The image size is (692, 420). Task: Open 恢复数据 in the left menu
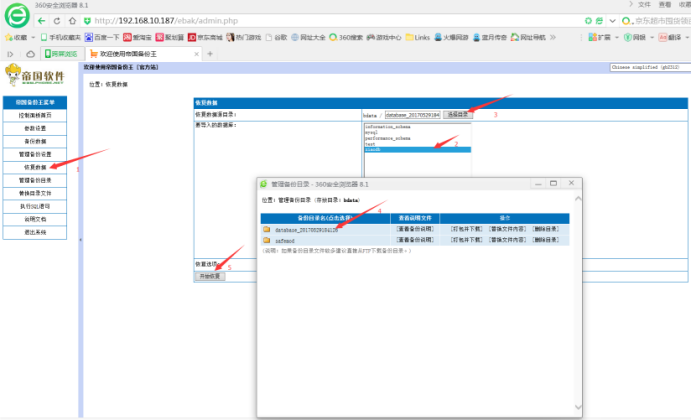35,167
